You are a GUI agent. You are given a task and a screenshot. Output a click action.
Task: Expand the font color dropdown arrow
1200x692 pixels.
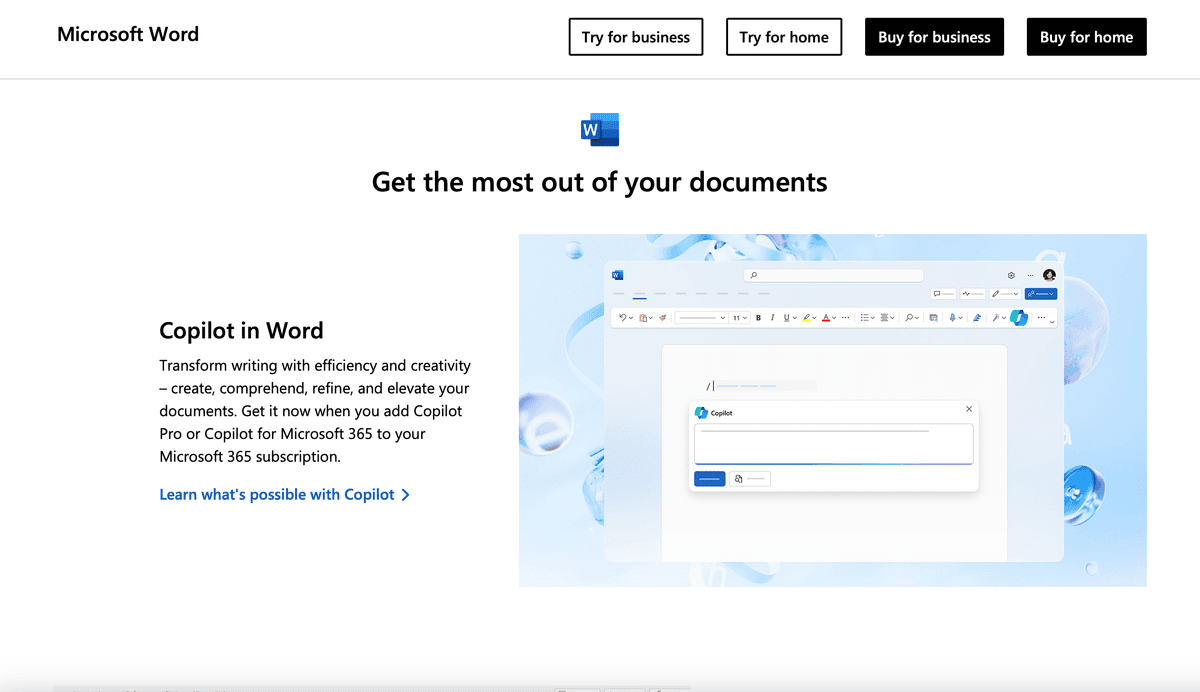(x=833, y=317)
